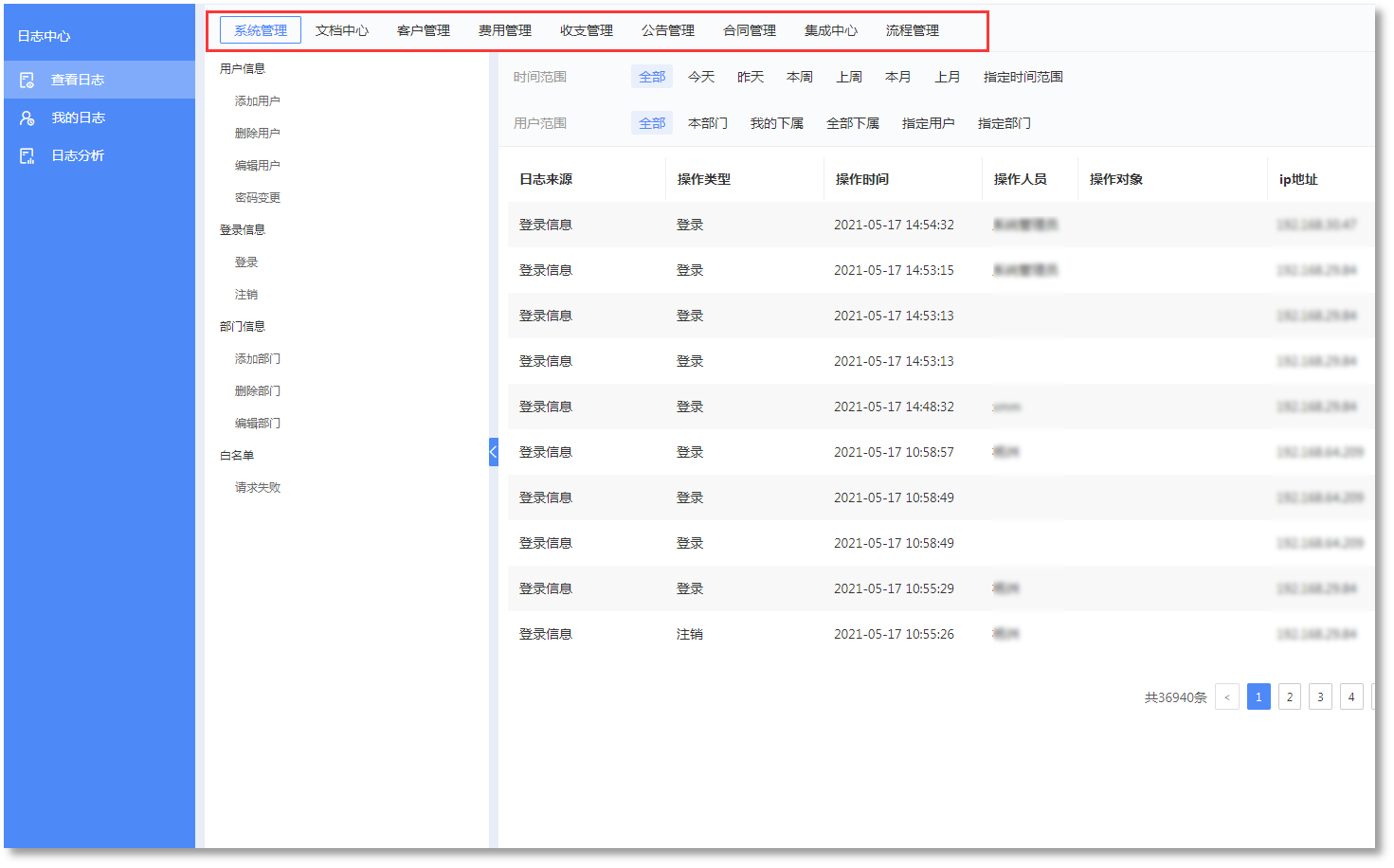Select log row at 2021-05-17 10:58:57

click(940, 452)
